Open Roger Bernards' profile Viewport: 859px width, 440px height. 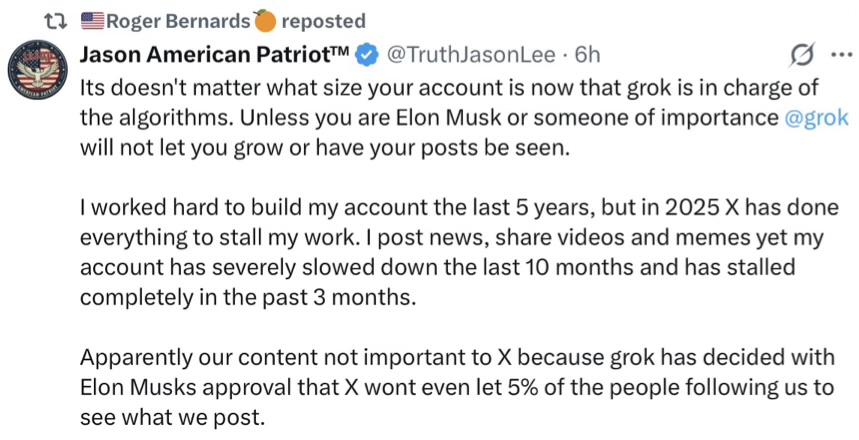pyautogui.click(x=178, y=20)
